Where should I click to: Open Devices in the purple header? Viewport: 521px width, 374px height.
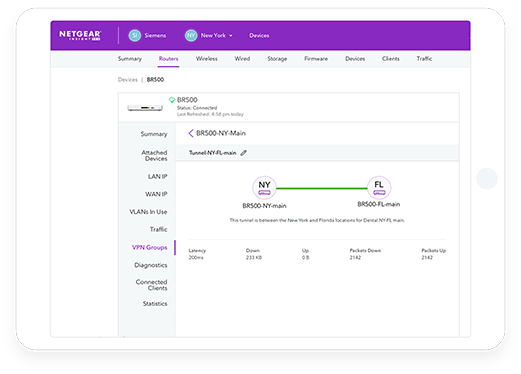259,35
